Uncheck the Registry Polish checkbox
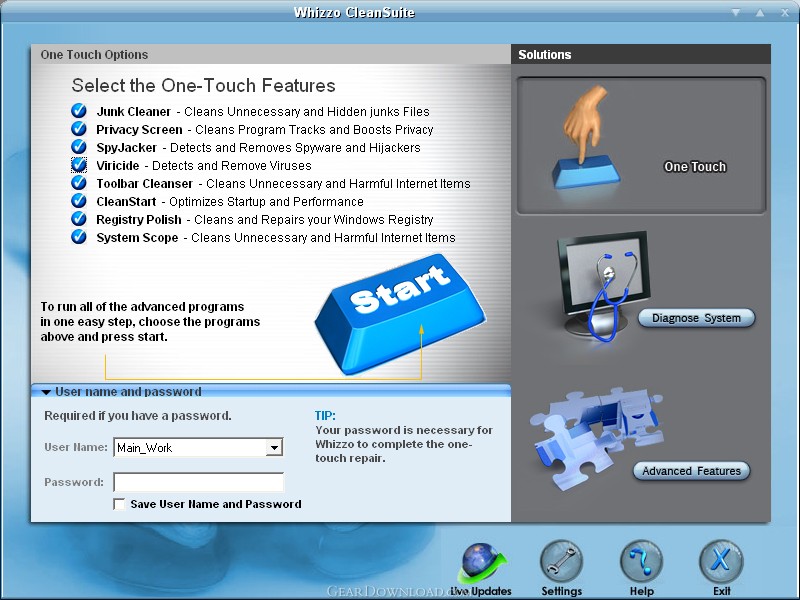The width and height of the screenshot is (800, 600). point(79,219)
